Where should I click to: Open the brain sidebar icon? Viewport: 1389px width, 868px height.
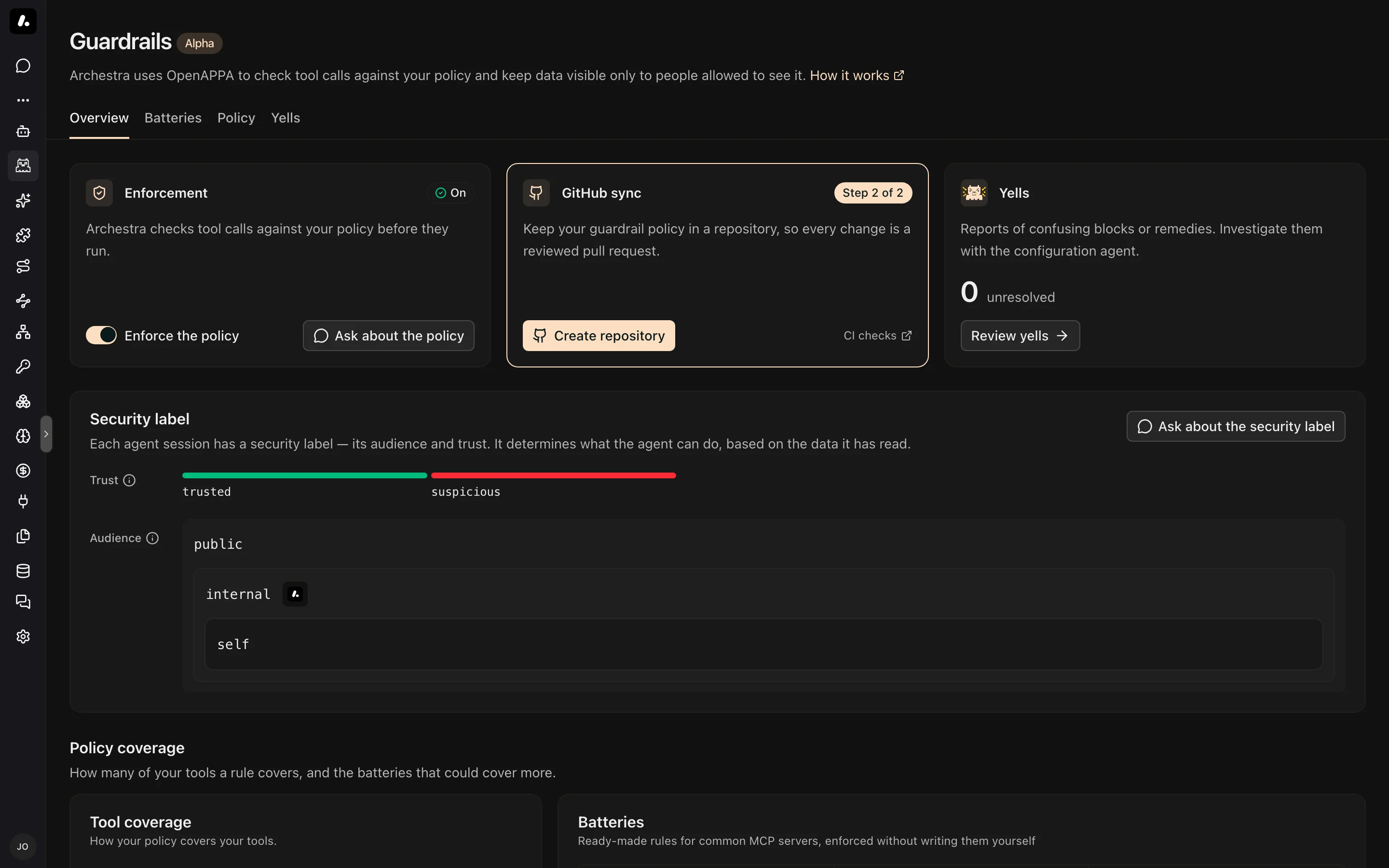(23, 436)
